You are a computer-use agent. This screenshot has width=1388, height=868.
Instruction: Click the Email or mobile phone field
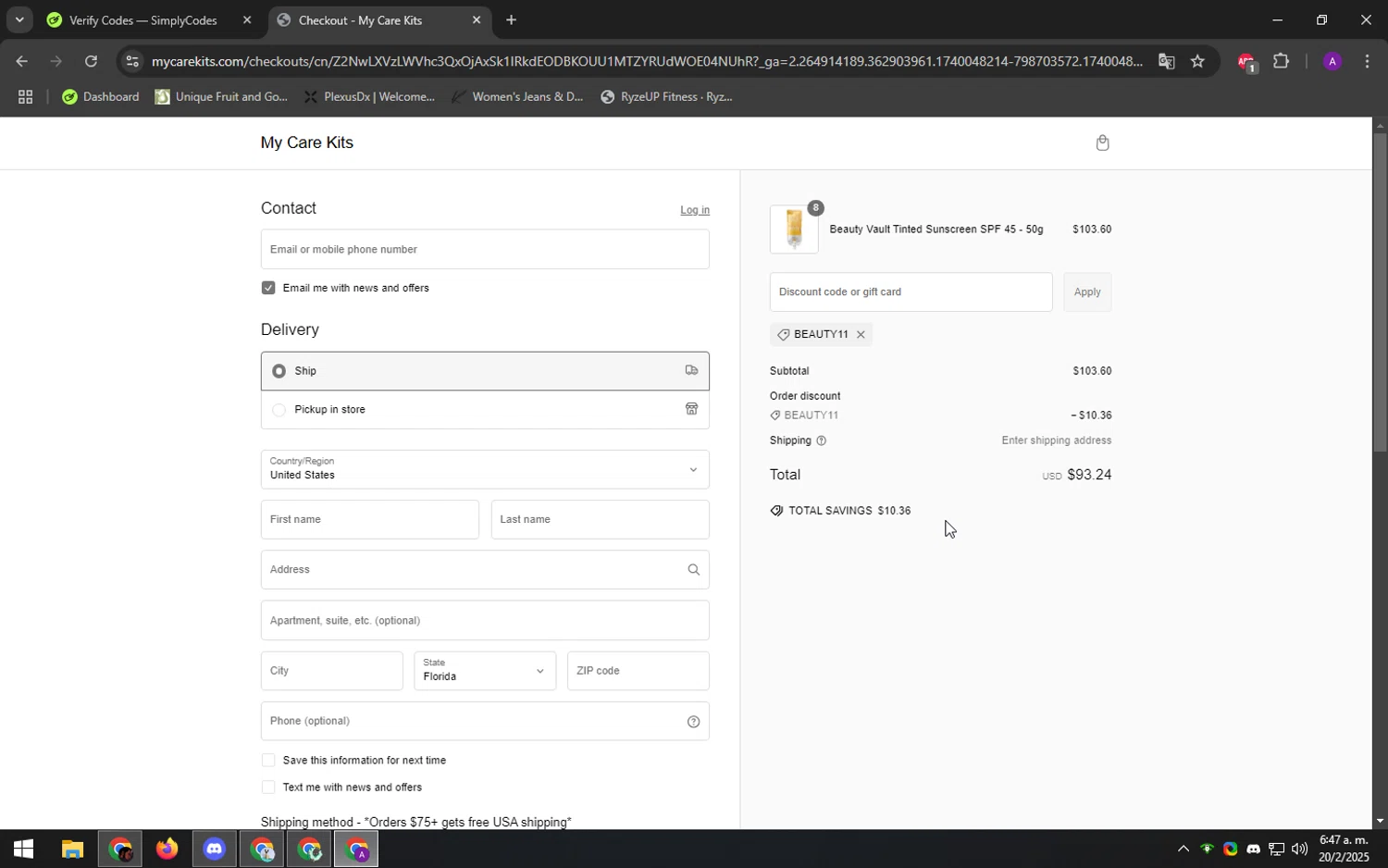tap(485, 250)
